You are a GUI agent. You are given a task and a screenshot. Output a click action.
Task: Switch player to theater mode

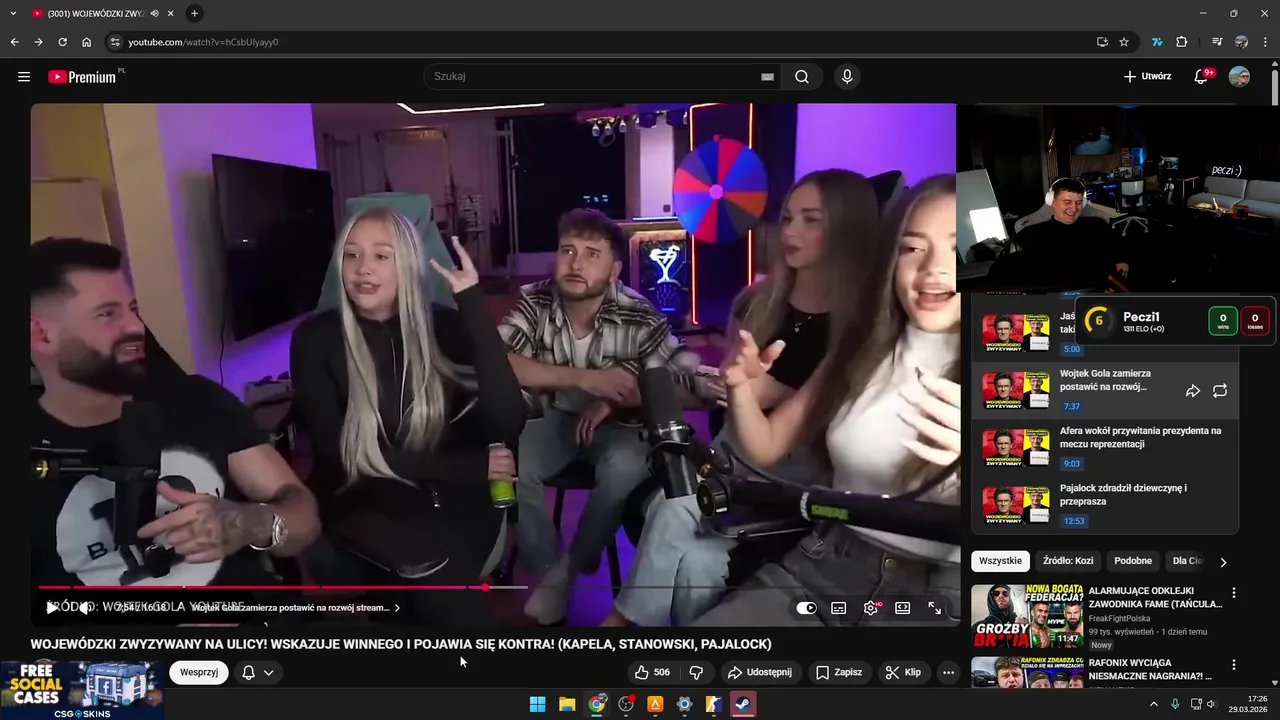(902, 608)
